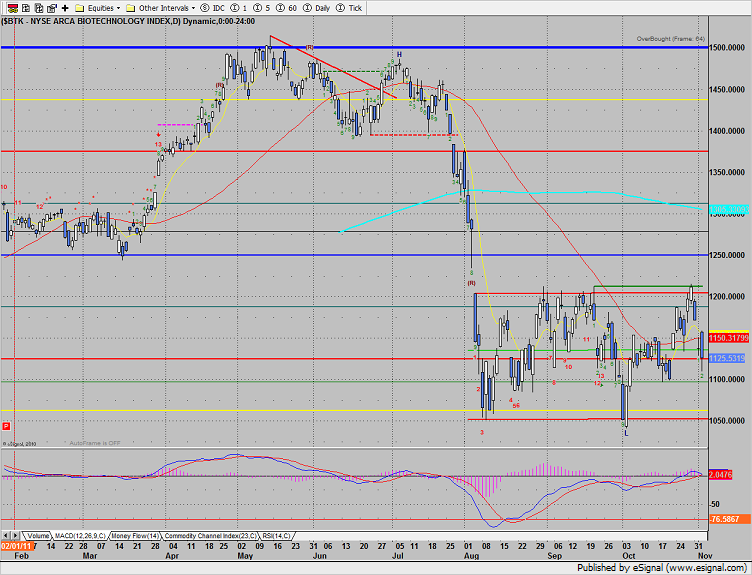This screenshot has width=752, height=575.
Task: Open the Commodity Channel Index(23,C) tab
Action: [211, 536]
